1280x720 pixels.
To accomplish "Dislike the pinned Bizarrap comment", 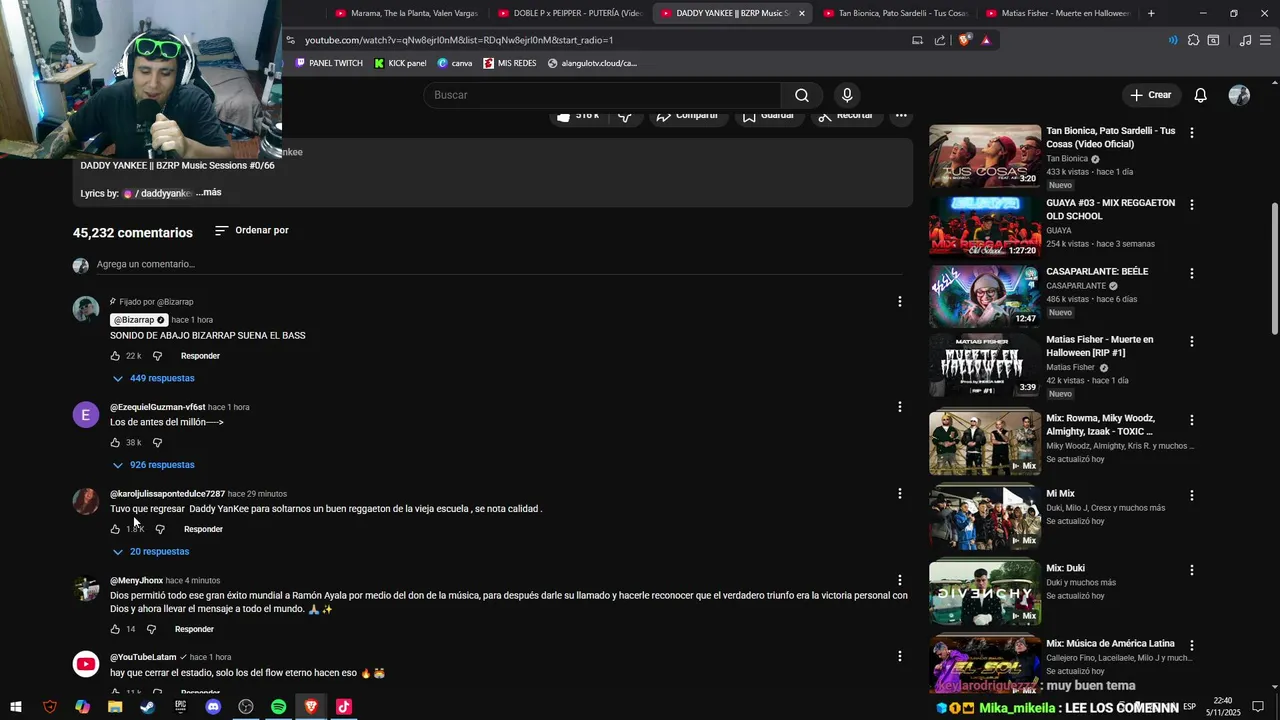I will click(x=157, y=356).
